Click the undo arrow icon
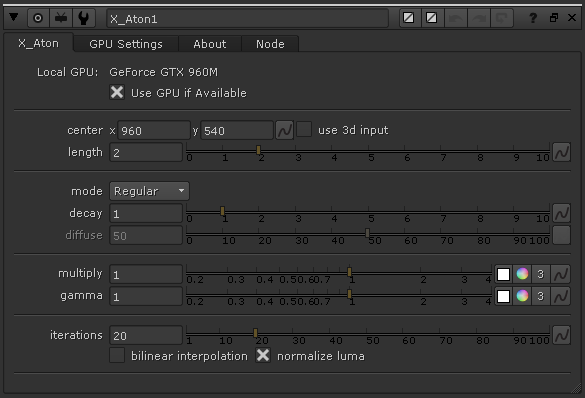Viewport: 585px width, 398px height. (x=455, y=18)
